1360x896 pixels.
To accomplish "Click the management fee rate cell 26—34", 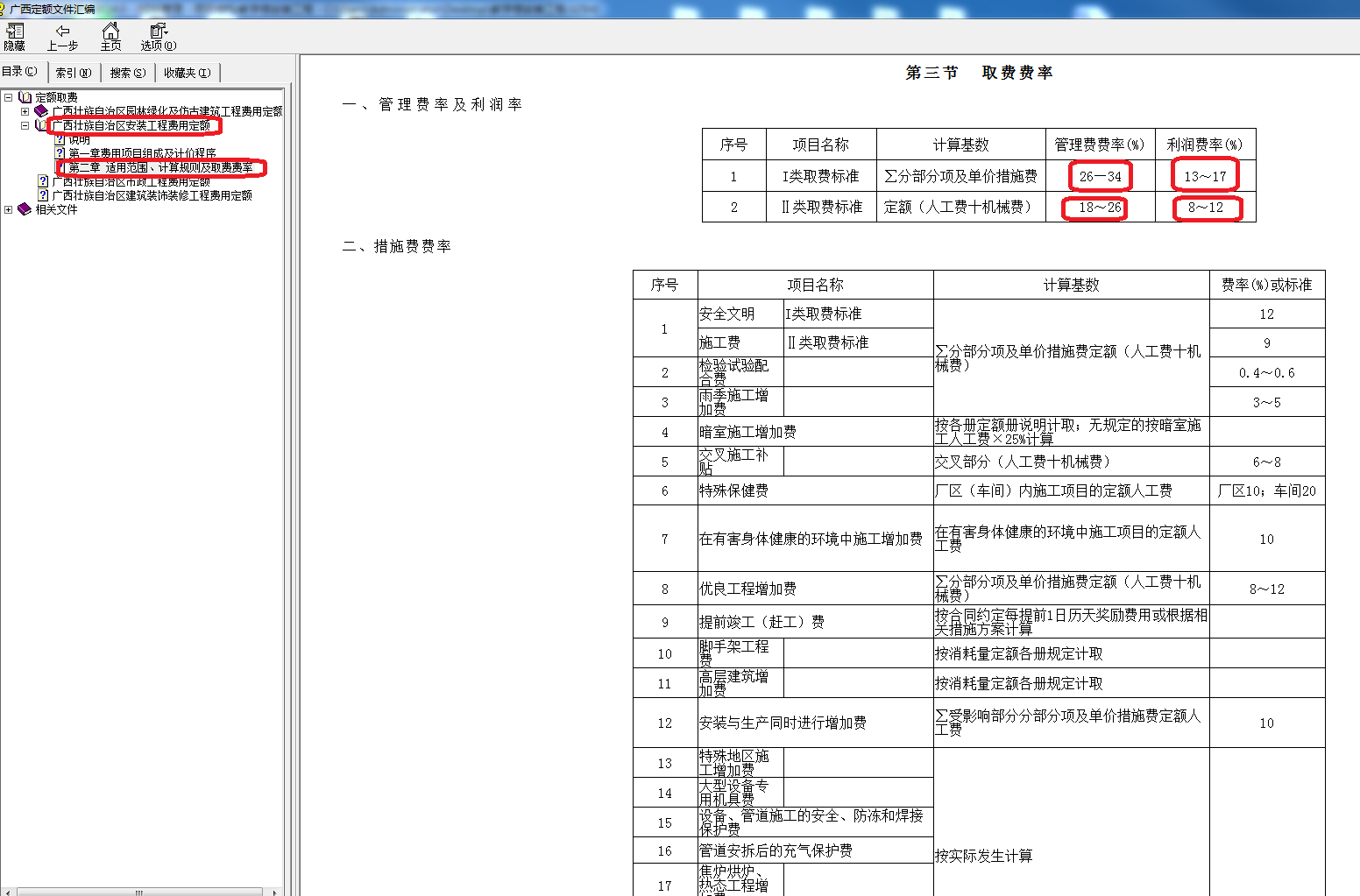I will pyautogui.click(x=1101, y=176).
